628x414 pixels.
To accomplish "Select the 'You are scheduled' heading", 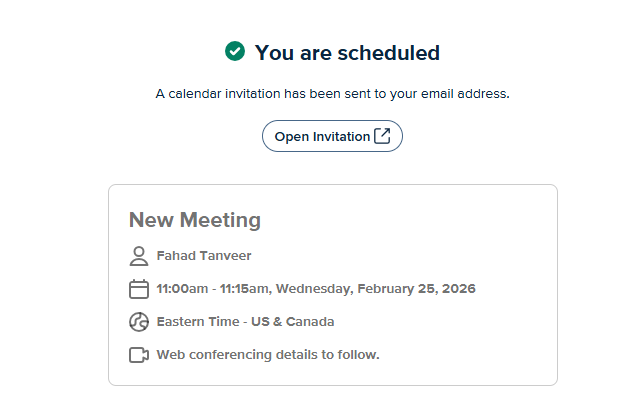I will tap(347, 52).
